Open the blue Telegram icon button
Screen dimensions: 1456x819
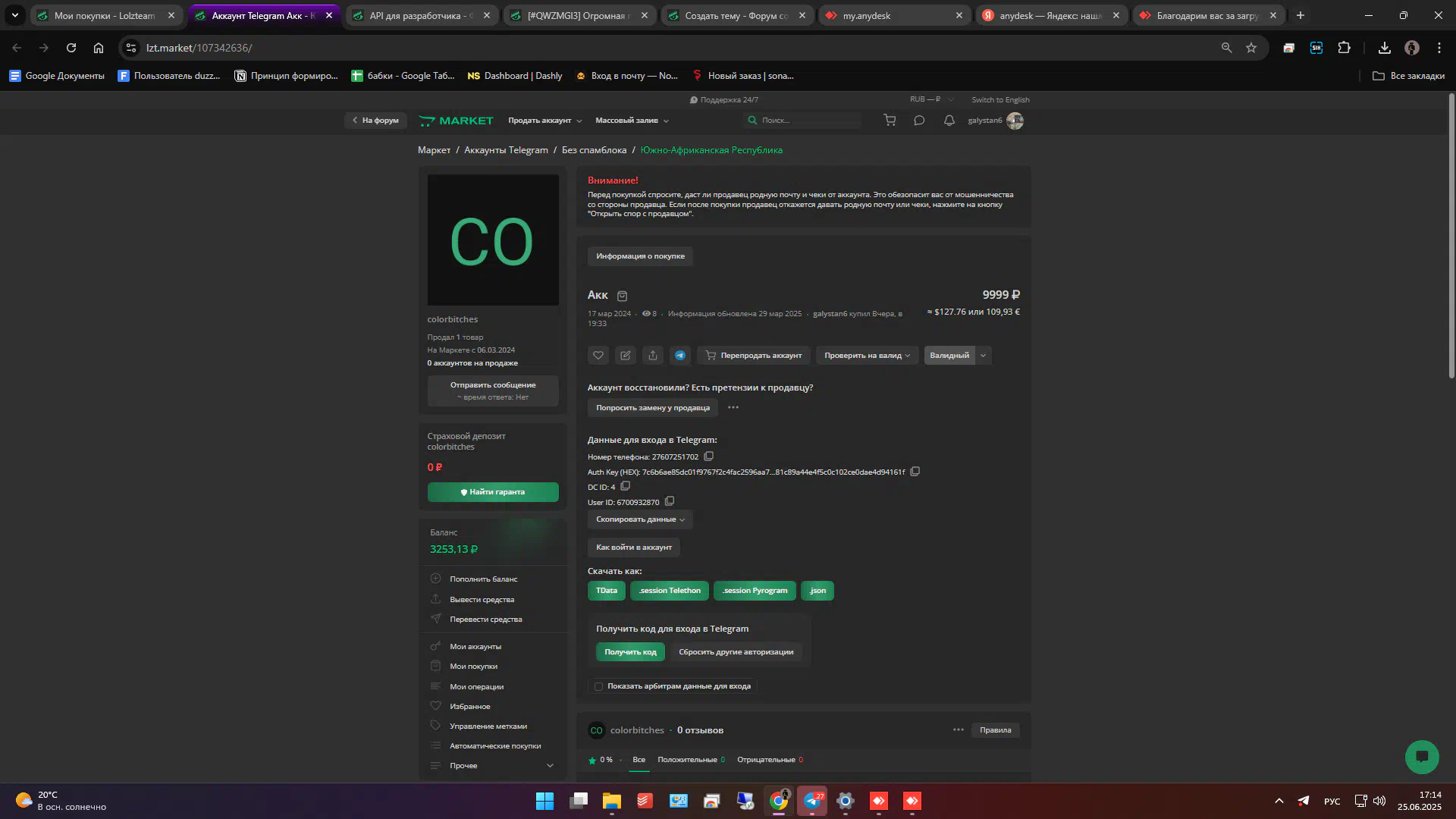click(x=680, y=355)
